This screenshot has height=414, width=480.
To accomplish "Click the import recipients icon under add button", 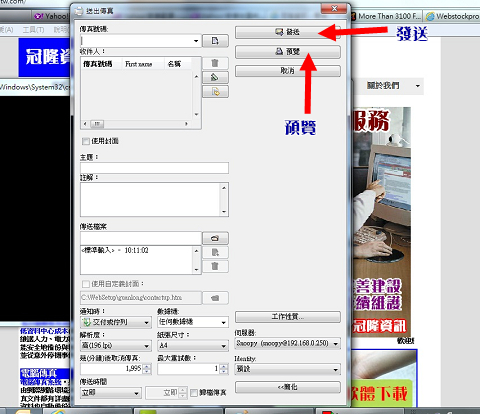I will [x=215, y=92].
